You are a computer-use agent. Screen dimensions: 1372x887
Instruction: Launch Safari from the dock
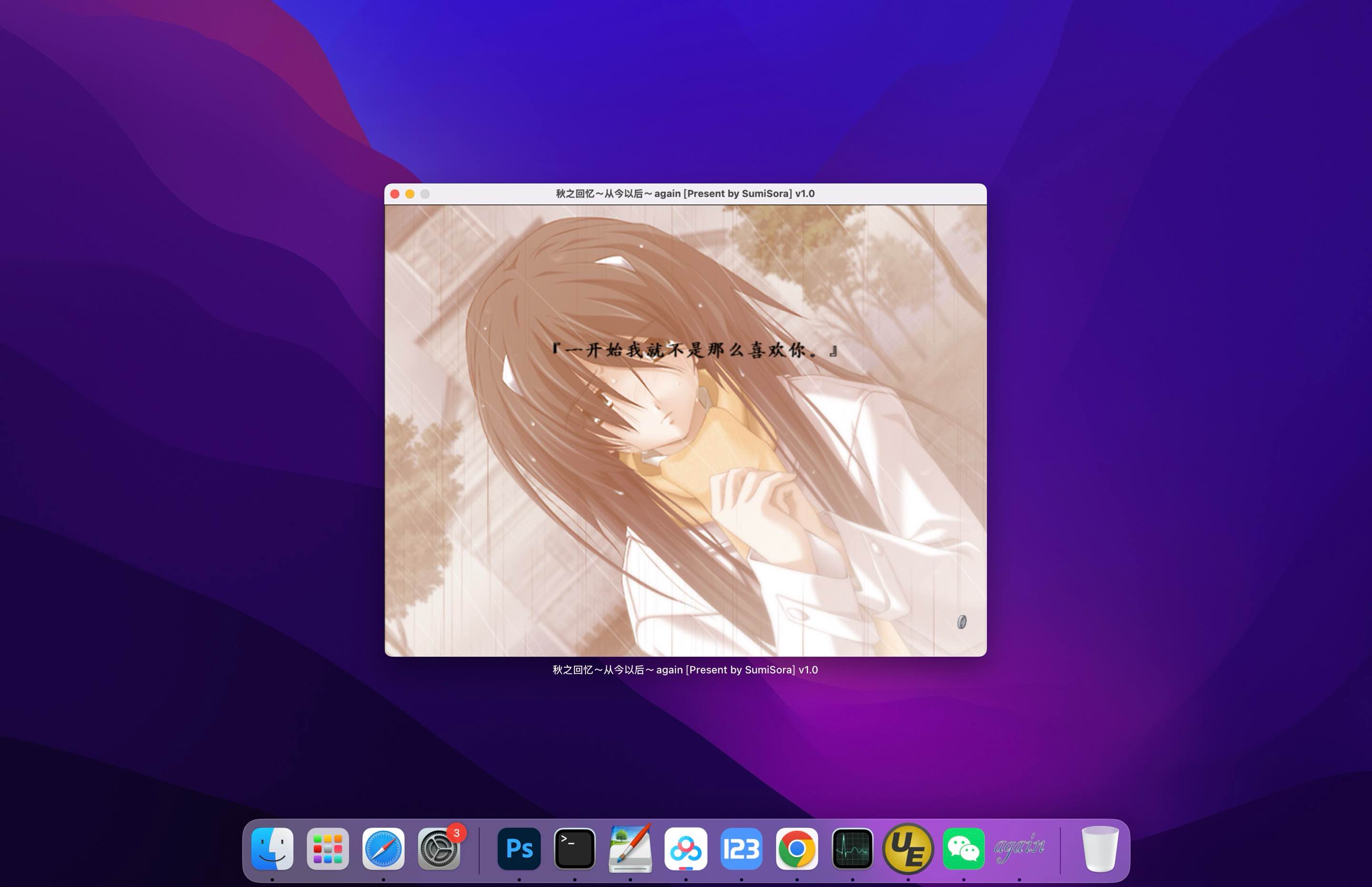[x=383, y=848]
